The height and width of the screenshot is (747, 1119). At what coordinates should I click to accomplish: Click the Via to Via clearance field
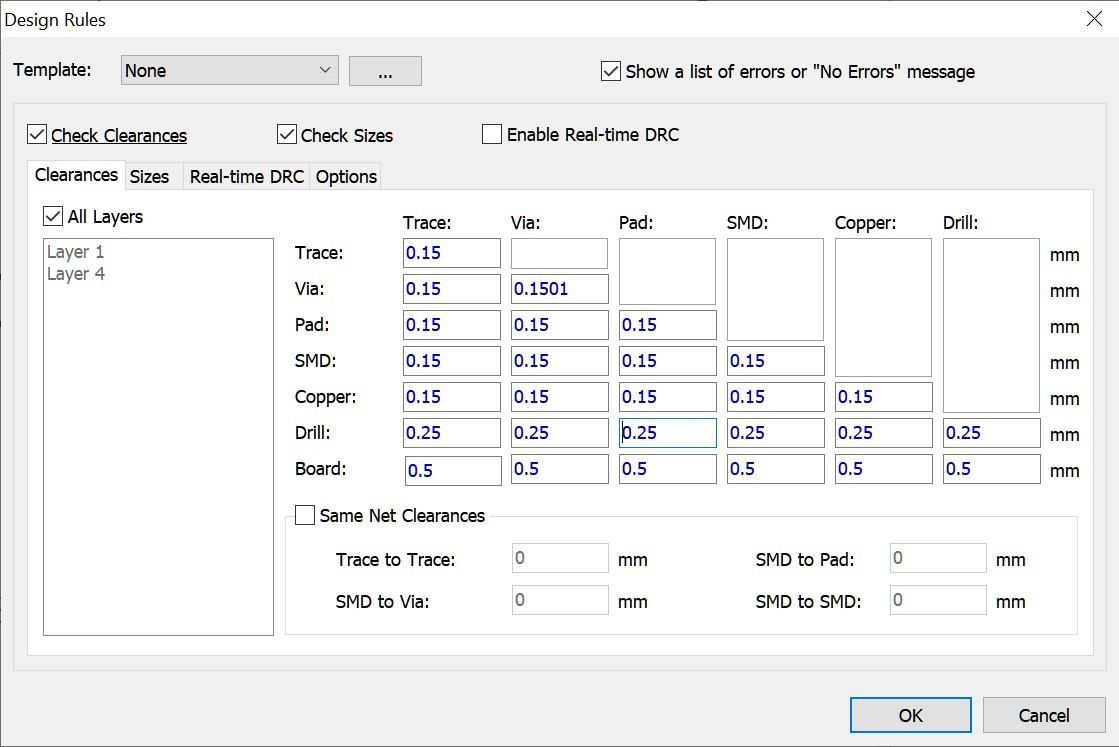click(x=559, y=289)
